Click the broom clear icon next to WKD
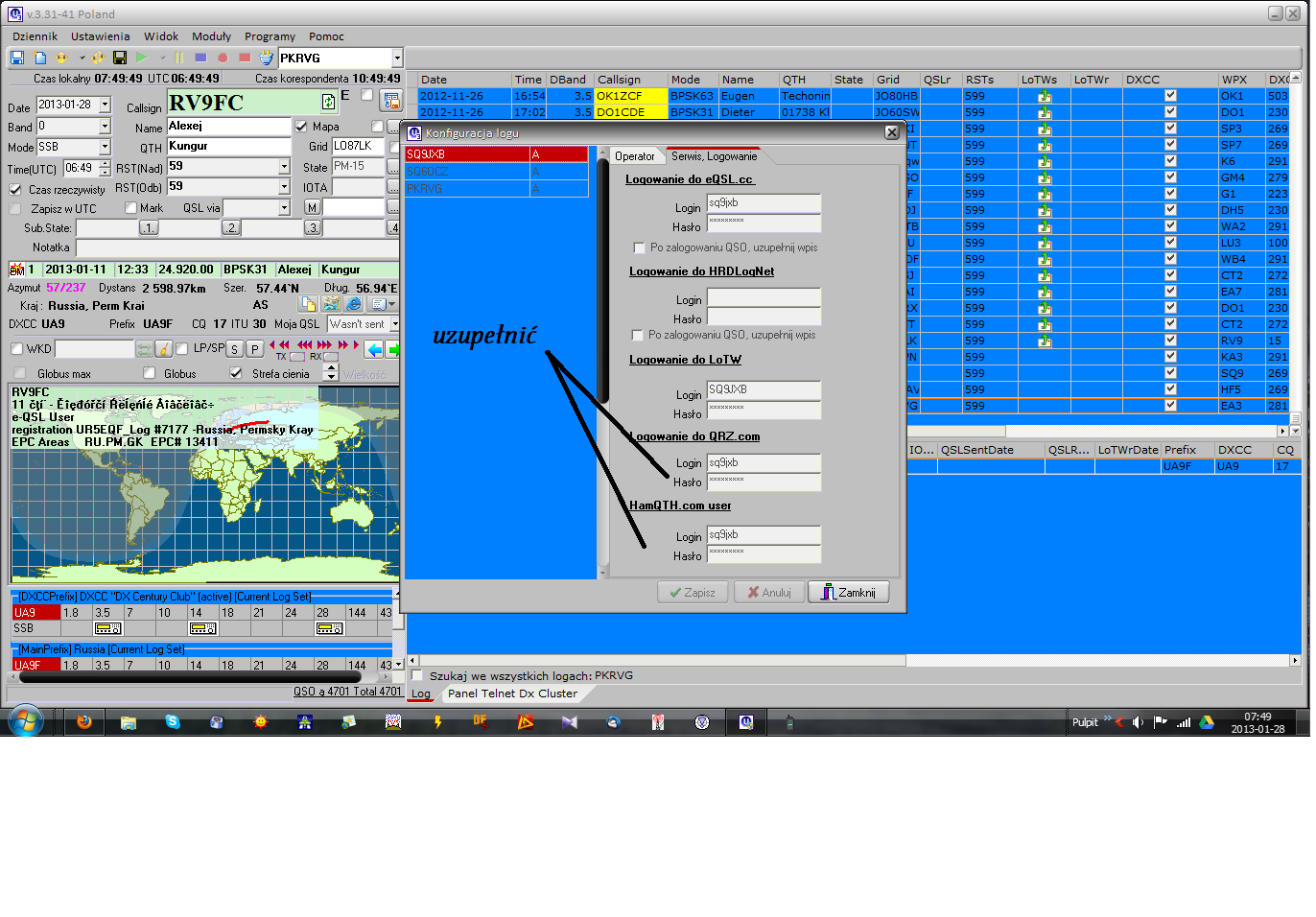Viewport: 1316px width, 917px height. coord(164,348)
